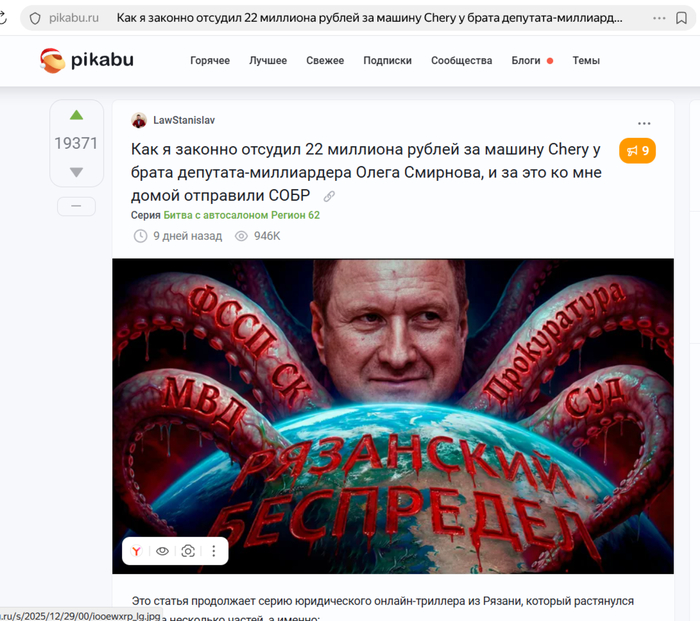Upvote the post with green arrow
Viewport: 700px width, 621px height.
click(76, 115)
